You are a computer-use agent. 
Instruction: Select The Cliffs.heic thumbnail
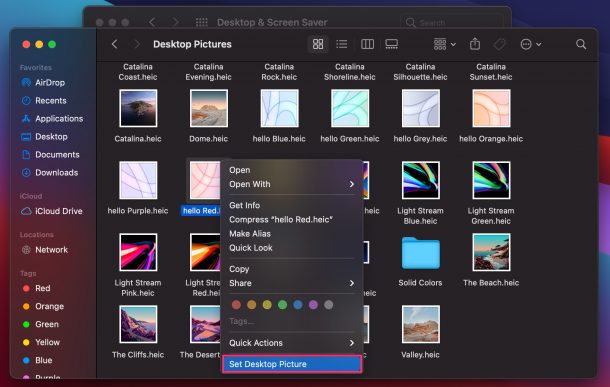(x=138, y=324)
